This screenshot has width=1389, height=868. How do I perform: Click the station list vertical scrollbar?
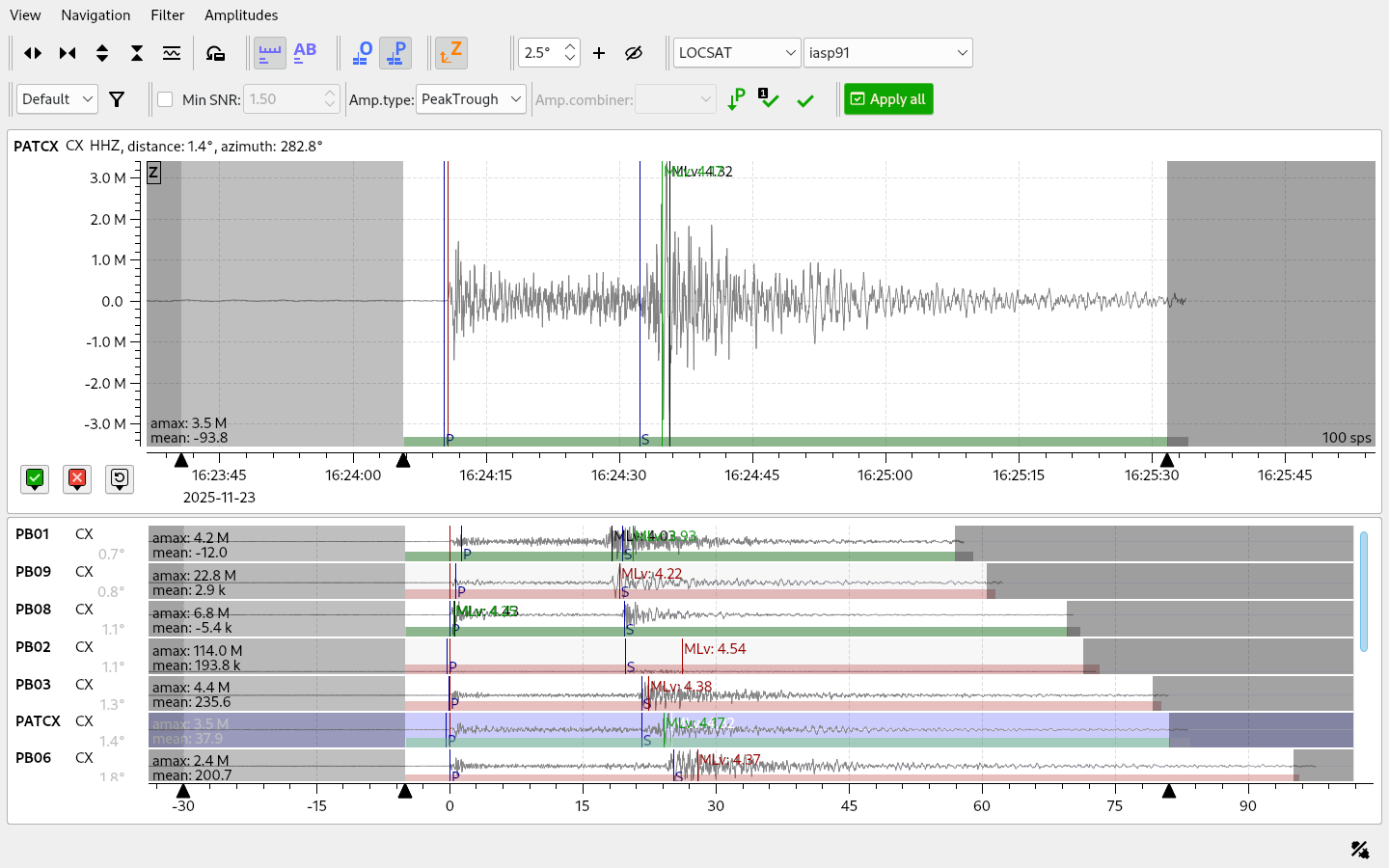[x=1363, y=590]
